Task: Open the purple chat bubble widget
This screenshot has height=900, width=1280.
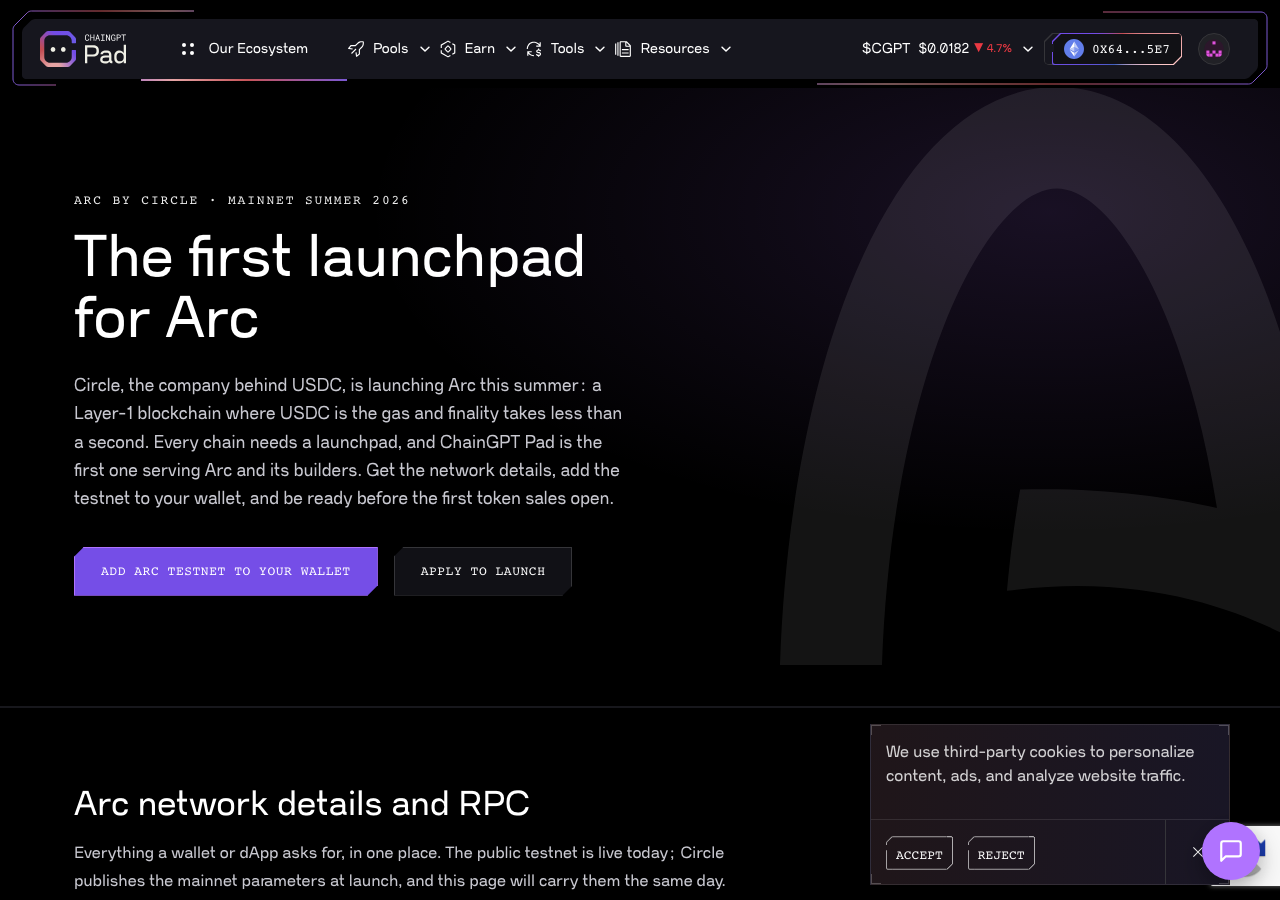Action: click(x=1231, y=851)
